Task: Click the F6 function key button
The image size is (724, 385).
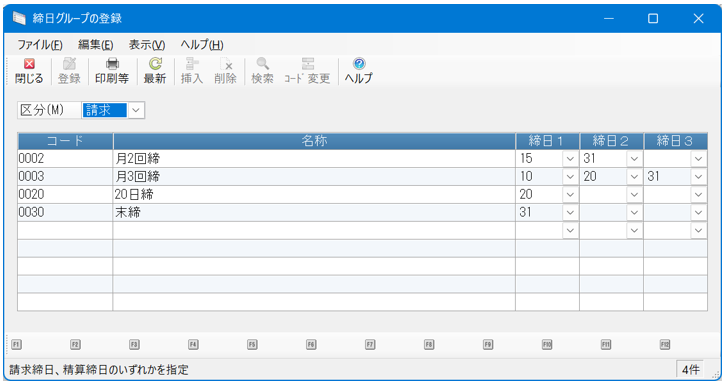Action: pyautogui.click(x=311, y=344)
